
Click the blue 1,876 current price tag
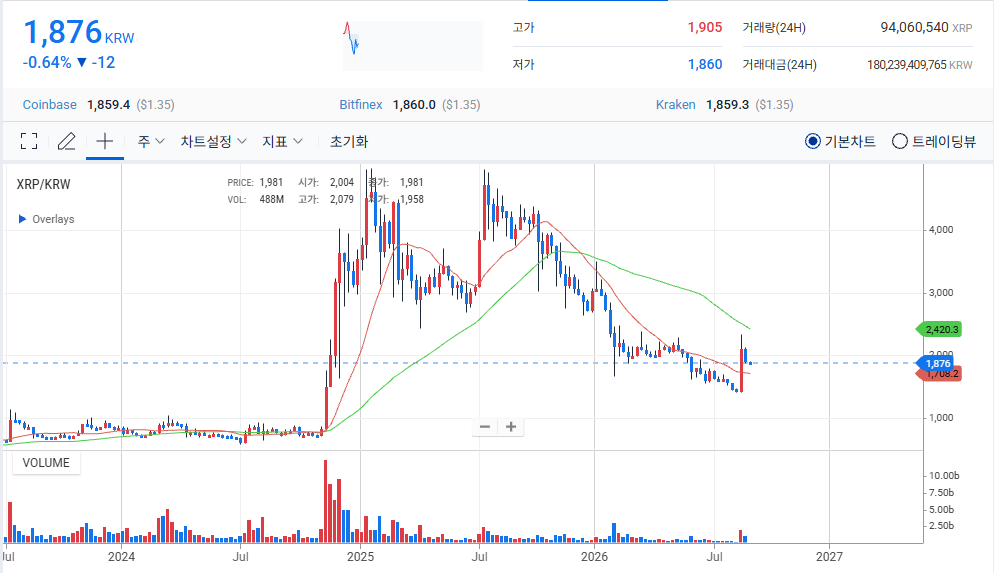point(936,363)
